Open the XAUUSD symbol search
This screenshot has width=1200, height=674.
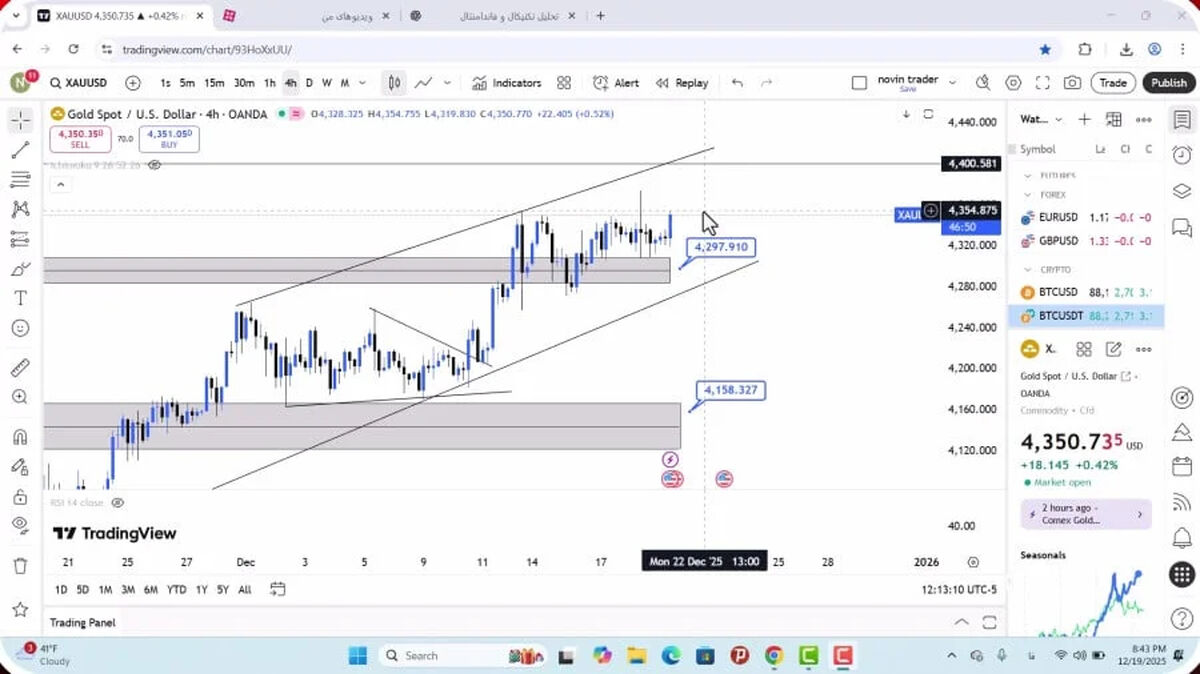pos(78,83)
